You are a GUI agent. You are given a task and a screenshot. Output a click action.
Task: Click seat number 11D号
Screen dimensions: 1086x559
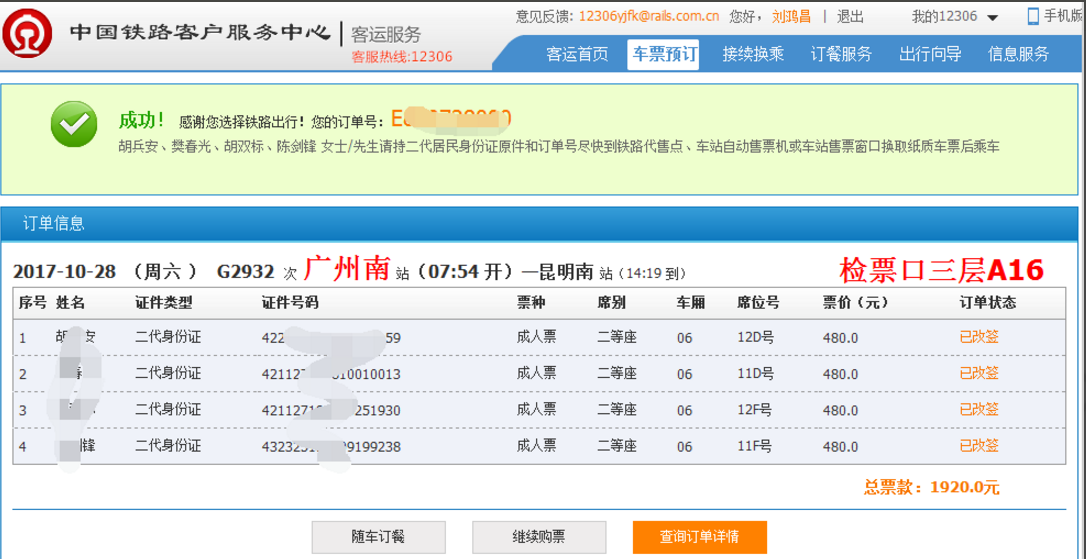(756, 374)
